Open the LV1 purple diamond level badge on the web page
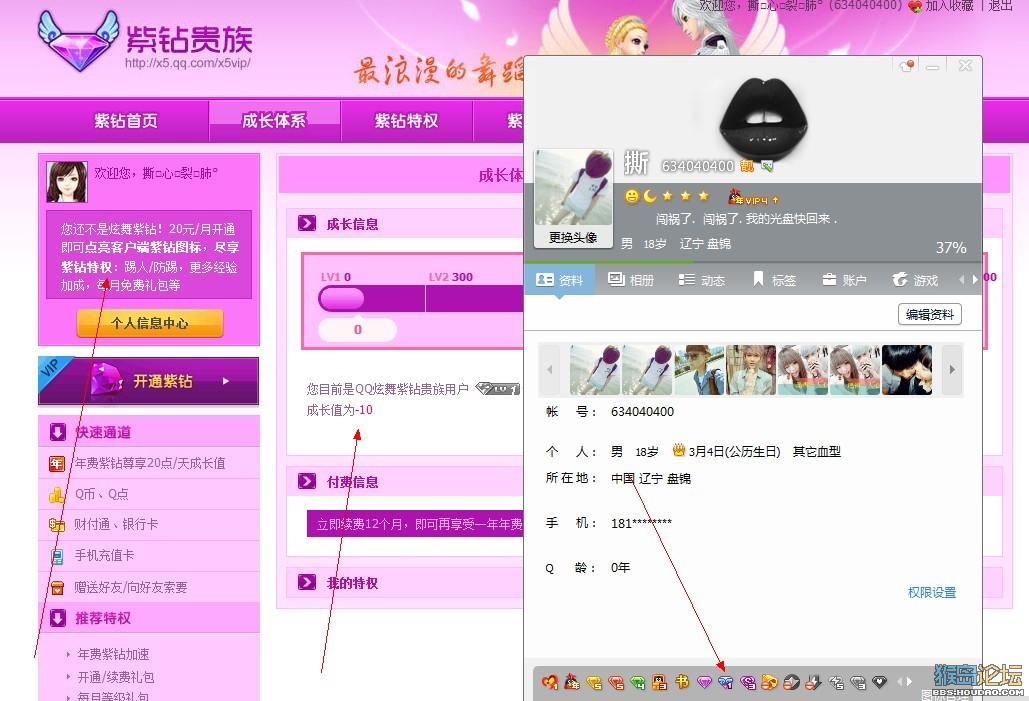 (x=497, y=389)
